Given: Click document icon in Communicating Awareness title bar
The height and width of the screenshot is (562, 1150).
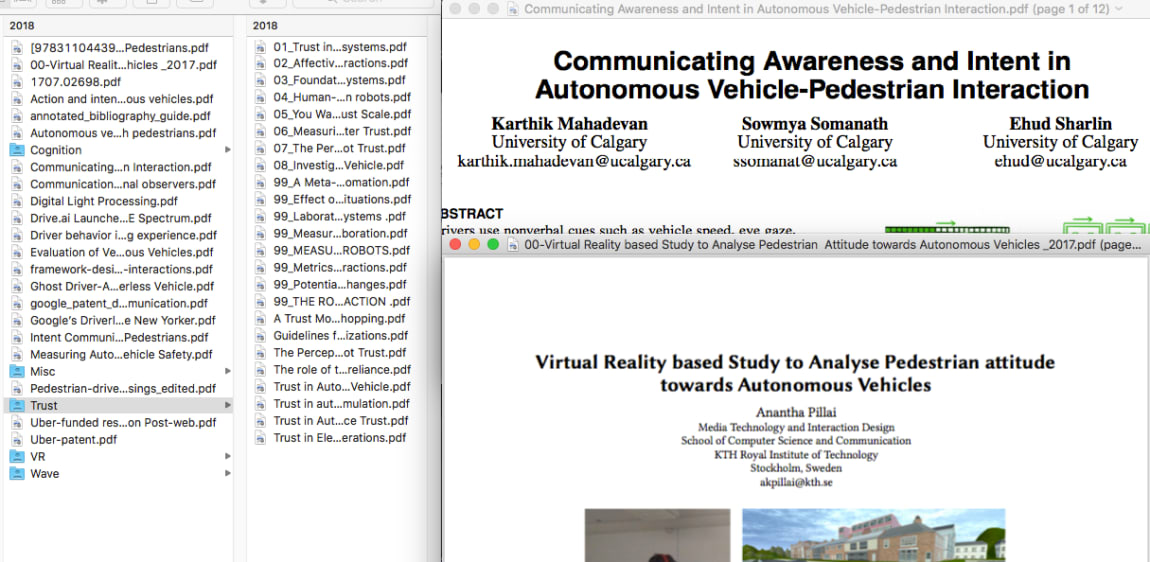Looking at the screenshot, I should (513, 9).
